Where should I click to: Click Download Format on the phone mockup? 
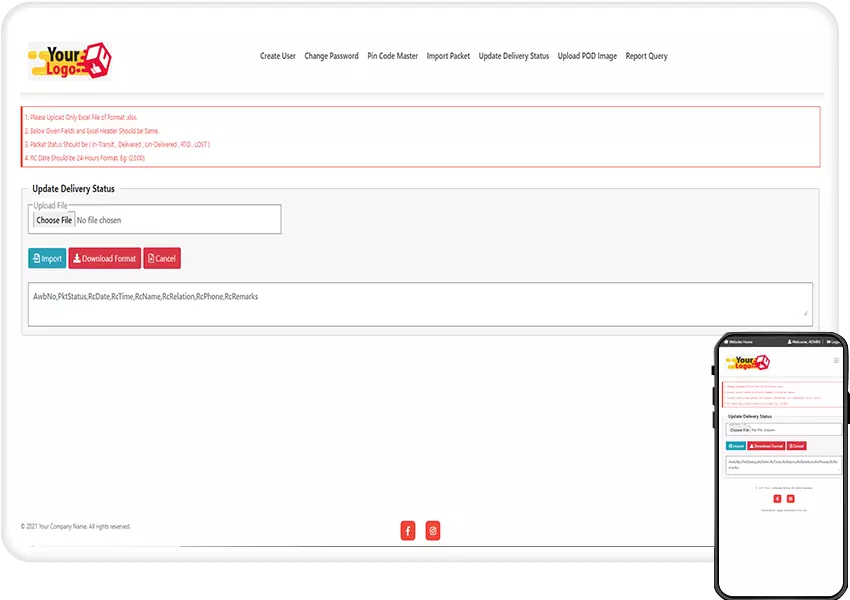point(766,446)
